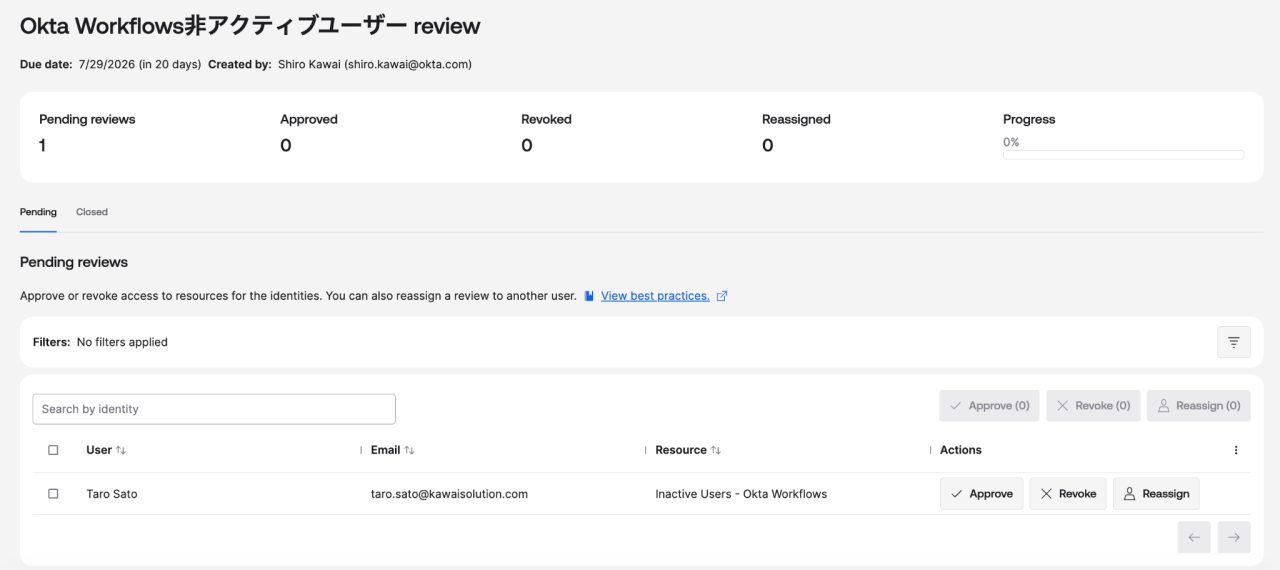Viewport: 1280px width, 570px height.
Task: Click the book icon before View best practices
Action: (x=590, y=296)
